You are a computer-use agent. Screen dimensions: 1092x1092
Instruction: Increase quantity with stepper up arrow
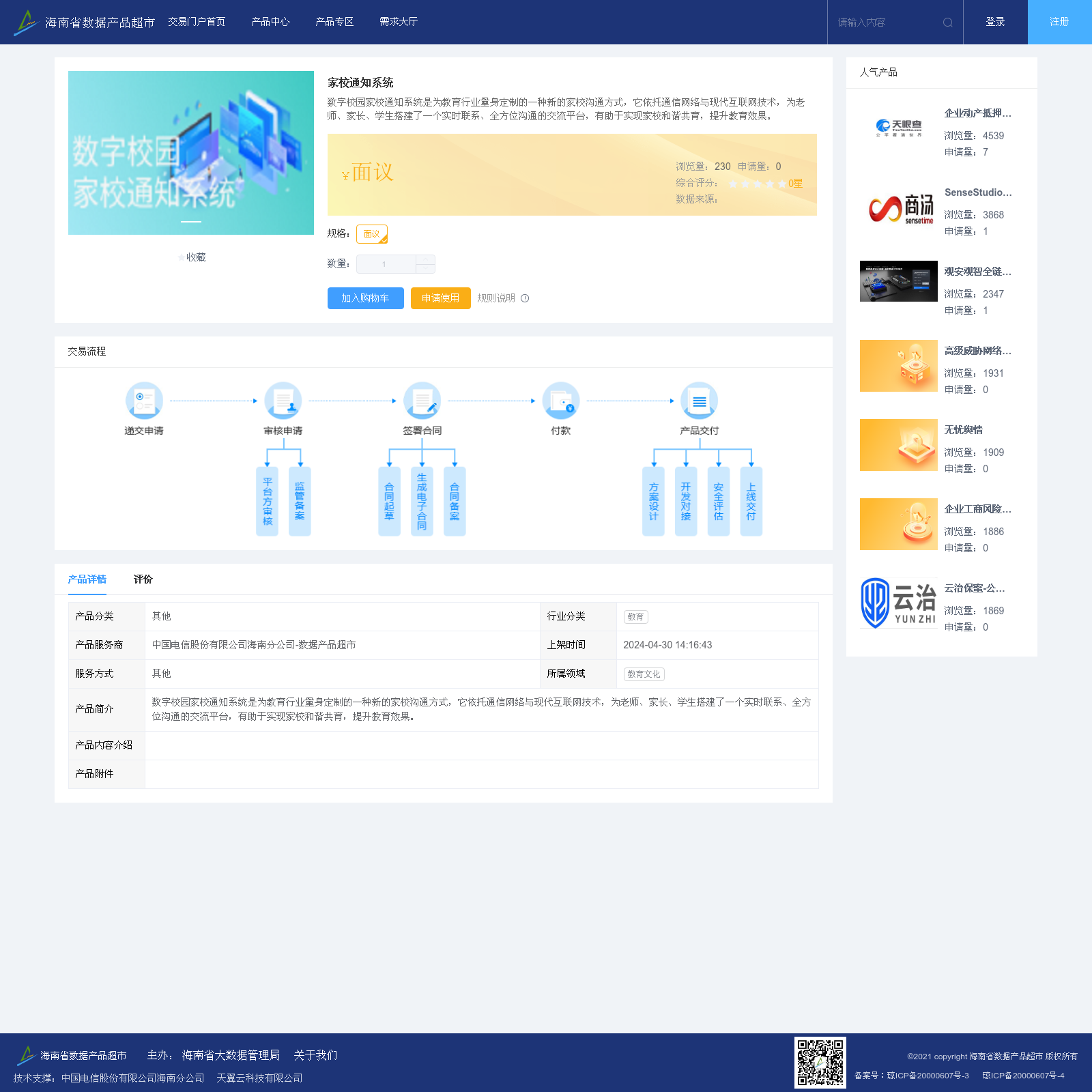(425, 259)
